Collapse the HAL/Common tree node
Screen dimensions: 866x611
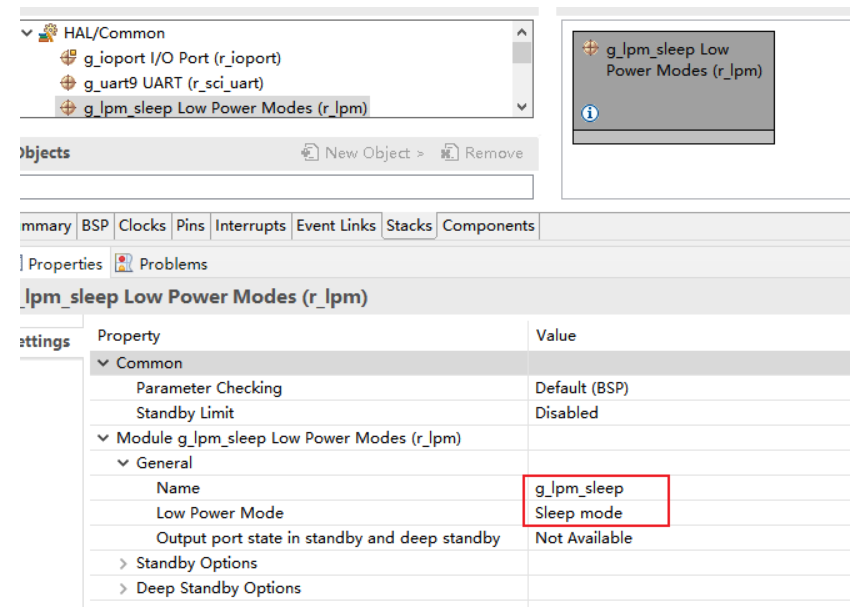pos(27,33)
